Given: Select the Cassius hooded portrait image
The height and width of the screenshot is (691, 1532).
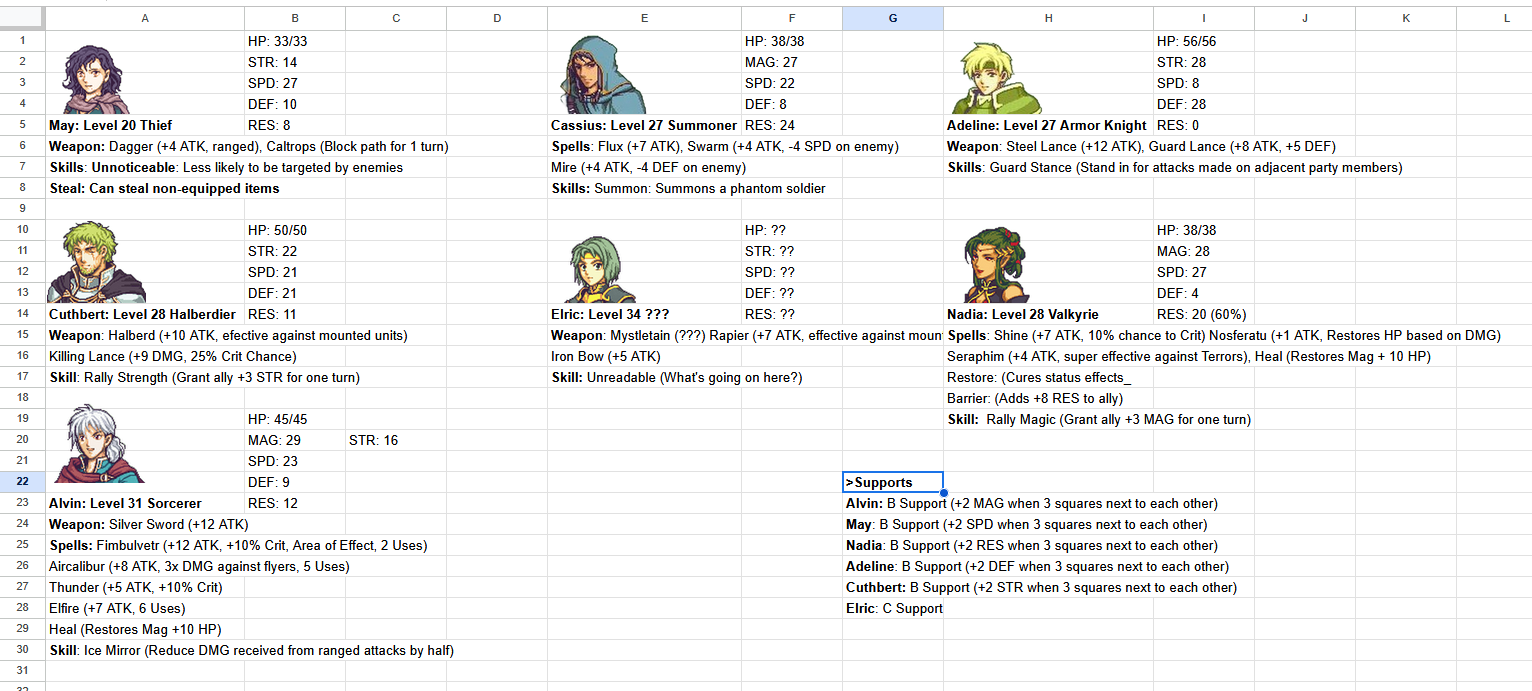Looking at the screenshot, I should point(603,75).
